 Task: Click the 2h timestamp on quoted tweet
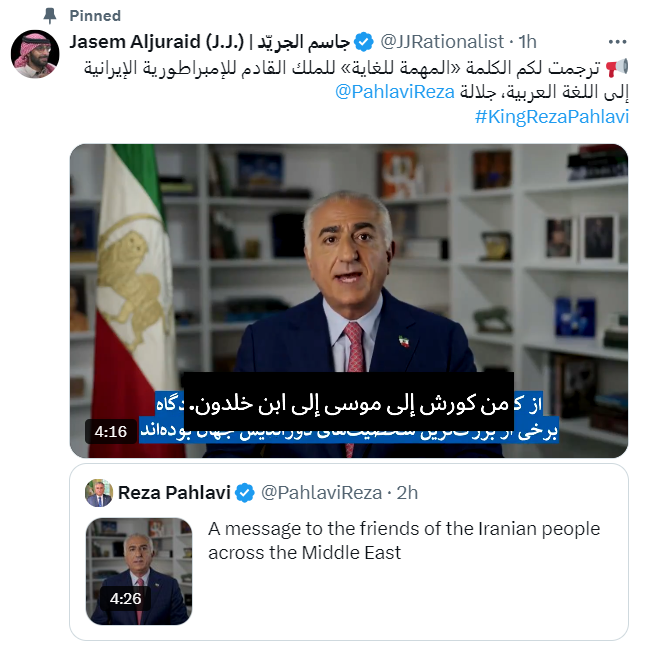tap(407, 493)
